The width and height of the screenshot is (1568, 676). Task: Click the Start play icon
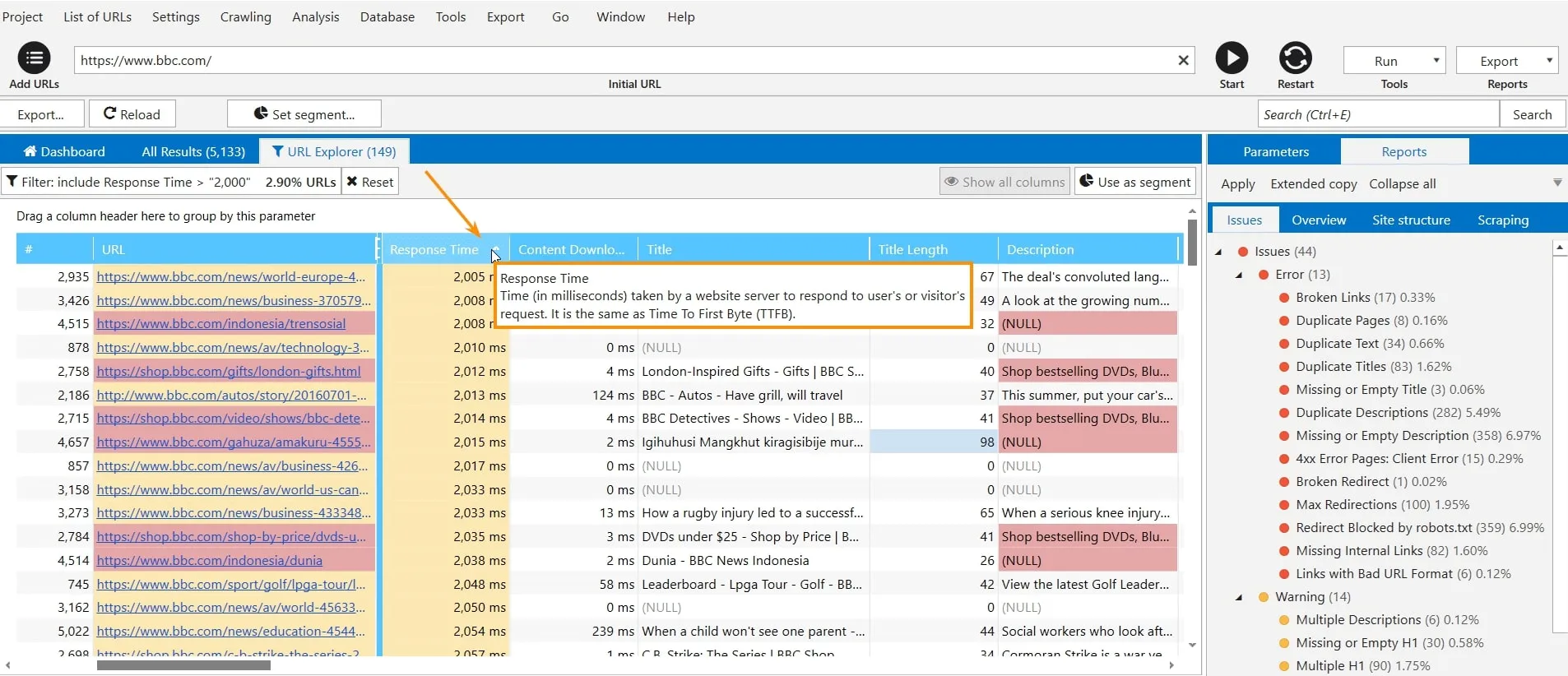click(1232, 58)
